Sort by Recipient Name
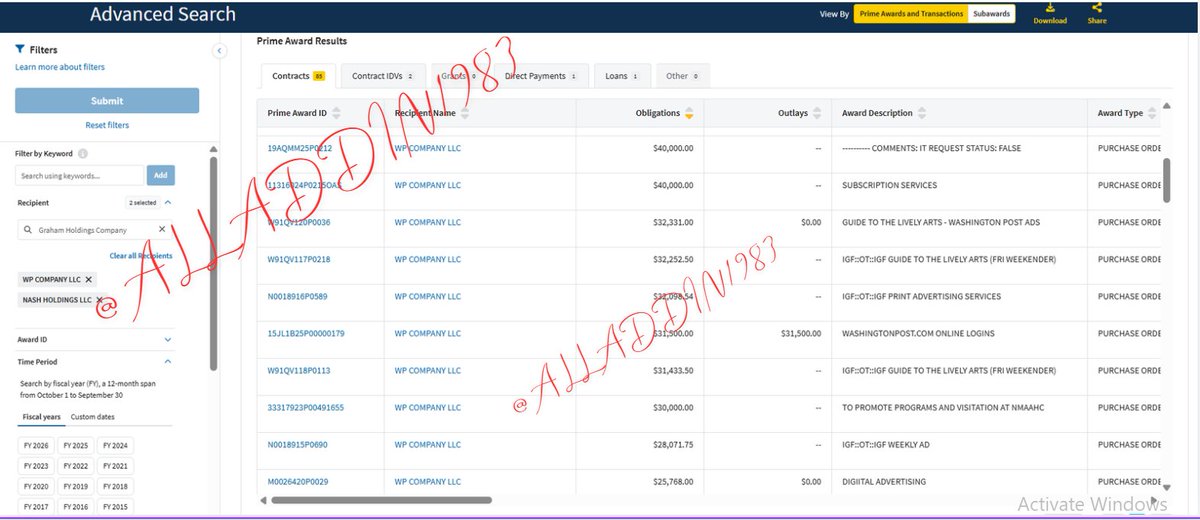The width and height of the screenshot is (1200, 520). [x=465, y=113]
